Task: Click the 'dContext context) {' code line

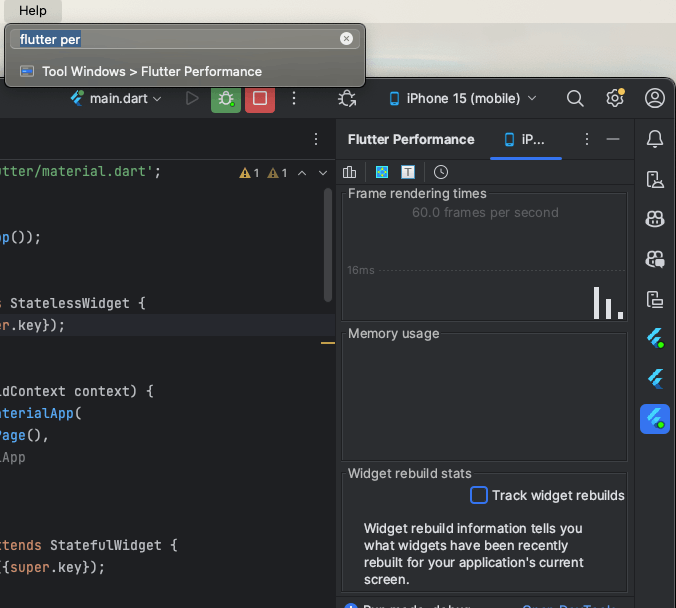Action: 76,391
